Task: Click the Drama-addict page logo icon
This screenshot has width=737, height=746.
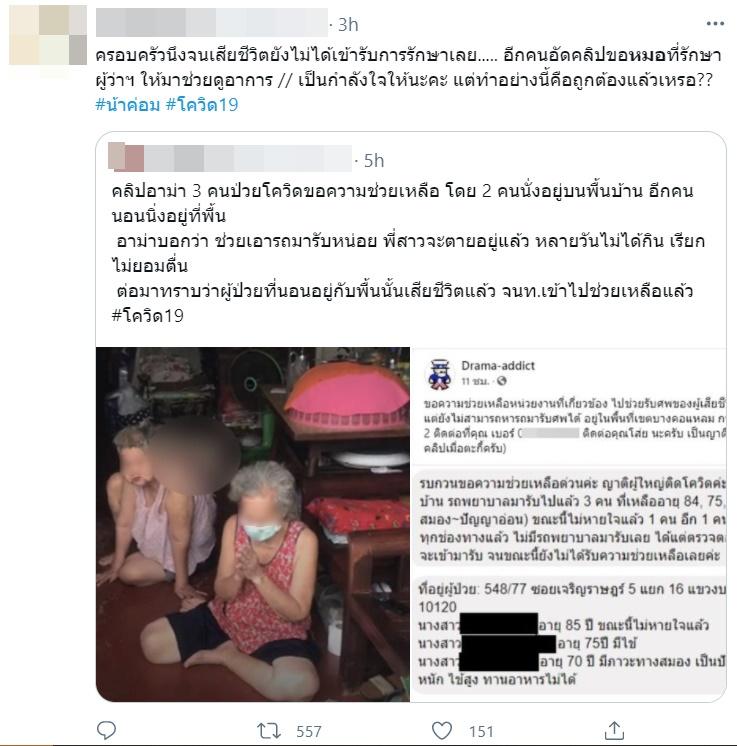Action: 439,374
